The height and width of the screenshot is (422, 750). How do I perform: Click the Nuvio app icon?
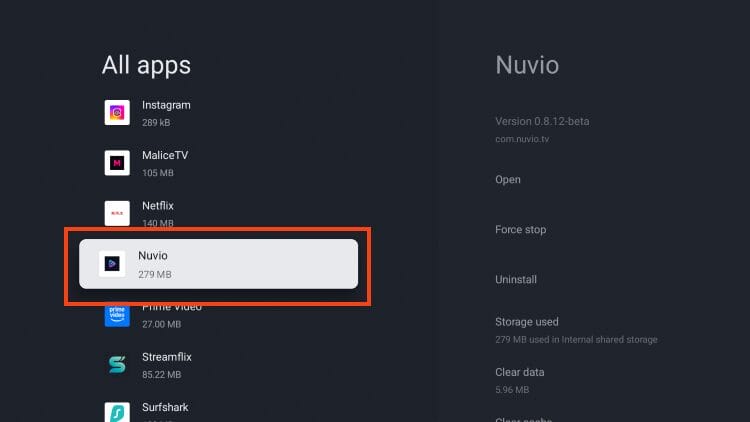pyautogui.click(x=112, y=264)
